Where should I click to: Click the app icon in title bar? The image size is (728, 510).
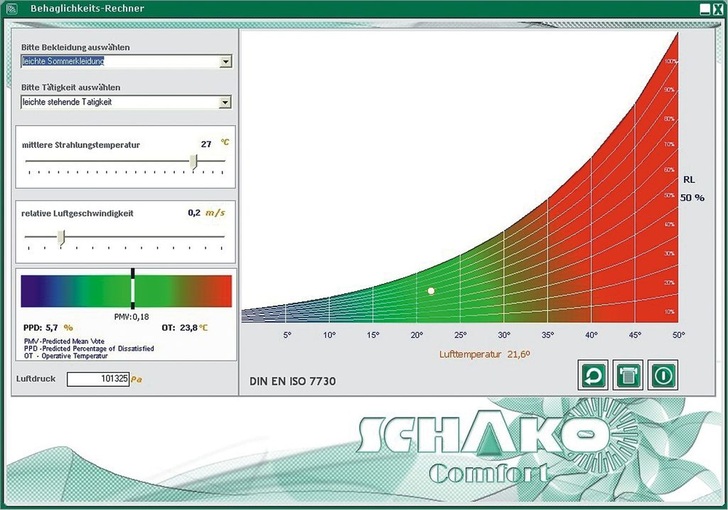coord(10,9)
